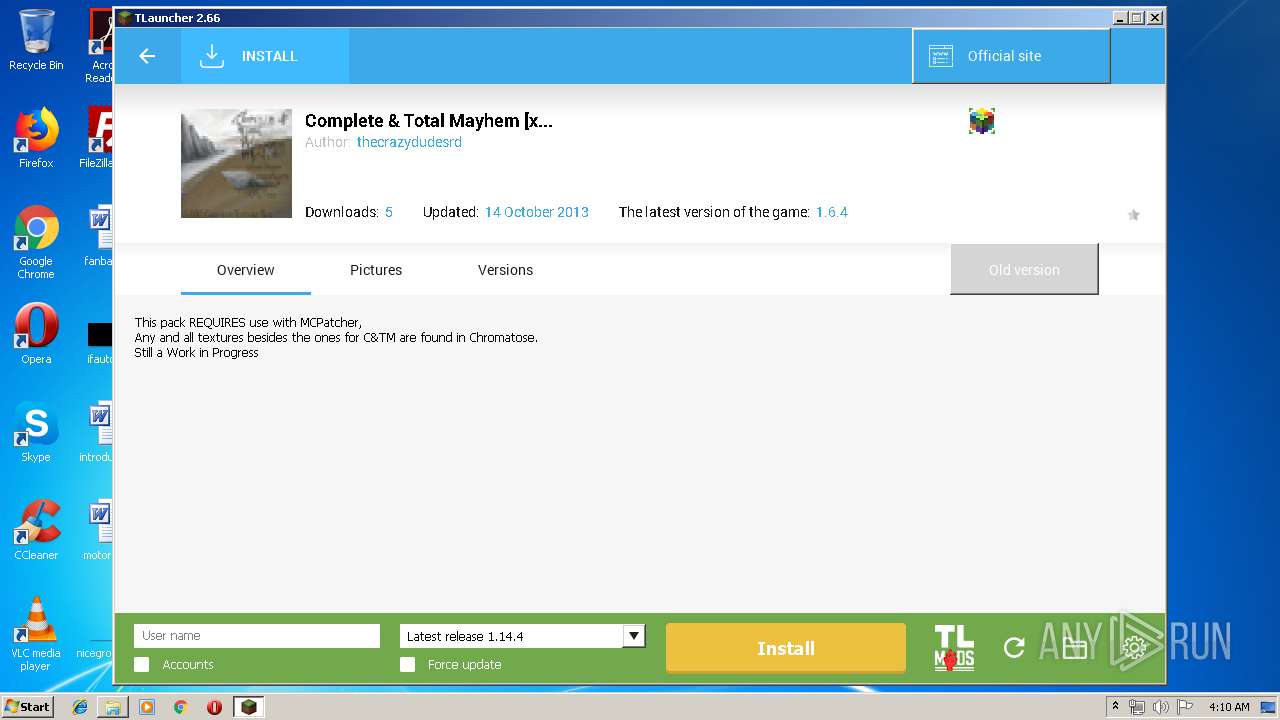The width and height of the screenshot is (1280, 720).
Task: Open the network icon in system tray
Action: [1137, 707]
